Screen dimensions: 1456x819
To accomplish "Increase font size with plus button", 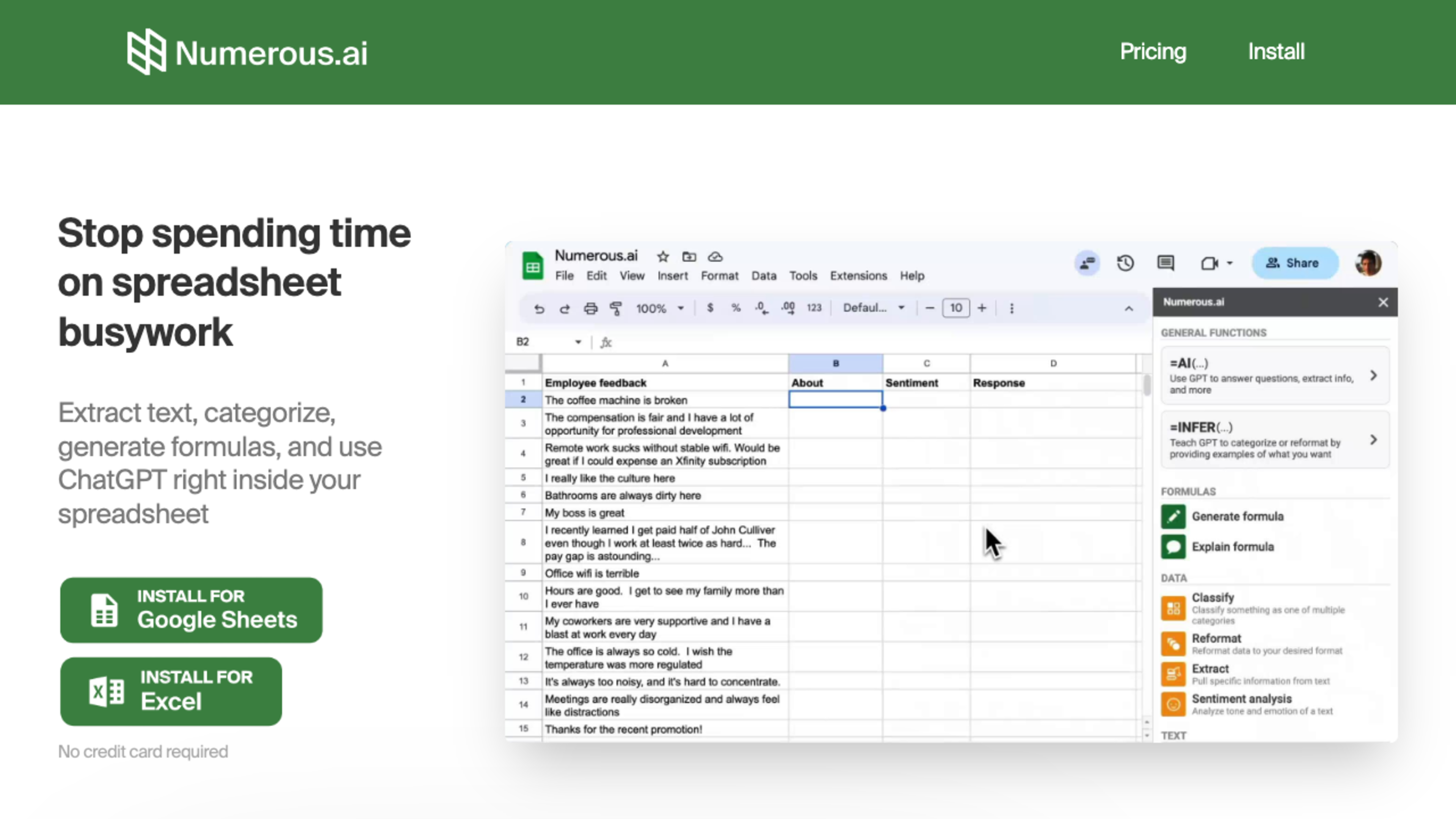I will click(982, 308).
